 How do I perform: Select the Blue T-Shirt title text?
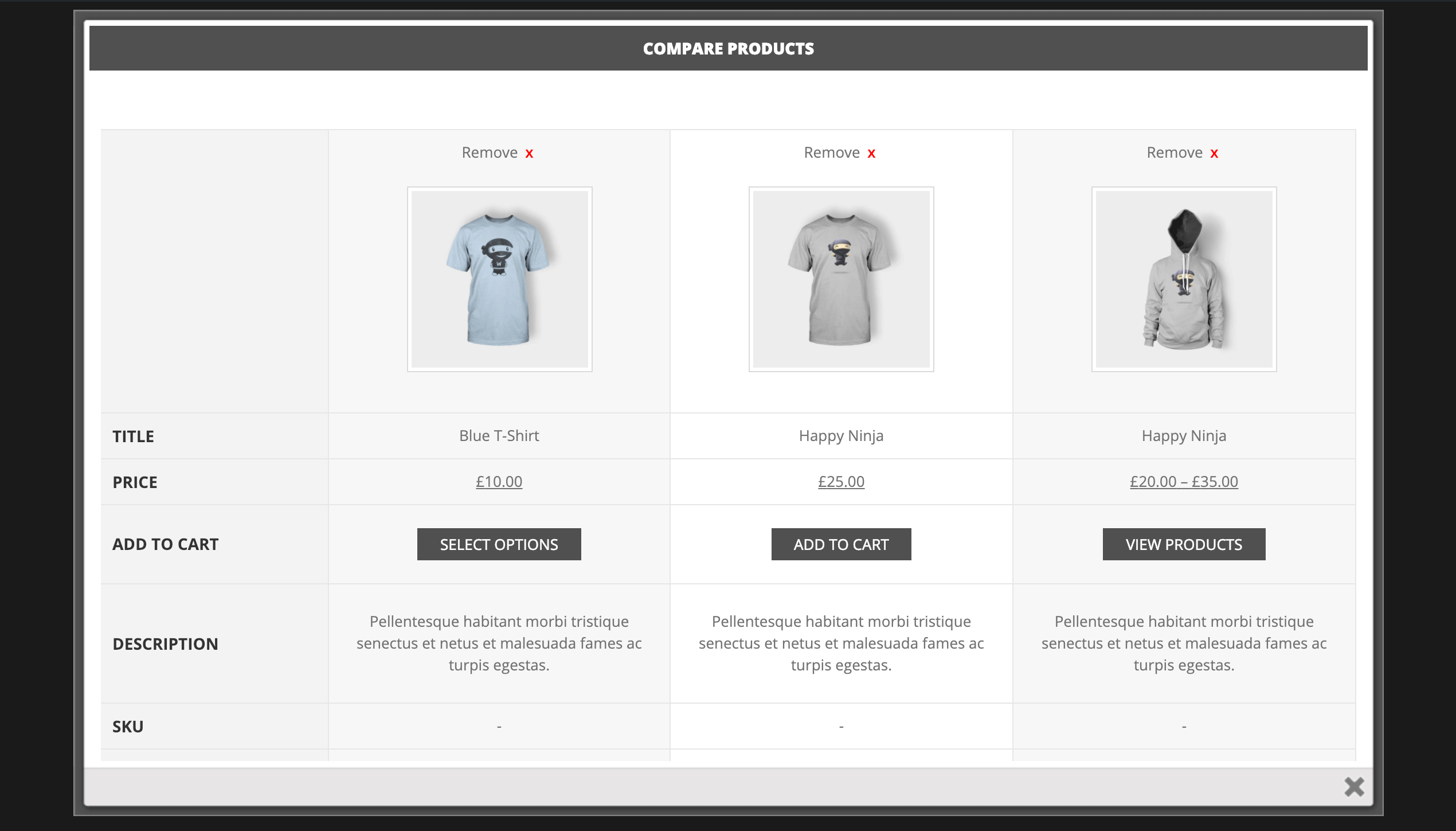(499, 436)
